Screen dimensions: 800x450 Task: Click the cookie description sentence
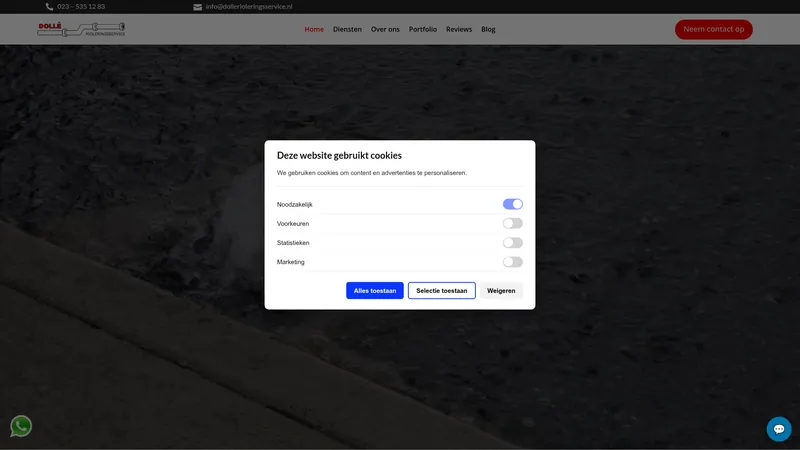(371, 173)
